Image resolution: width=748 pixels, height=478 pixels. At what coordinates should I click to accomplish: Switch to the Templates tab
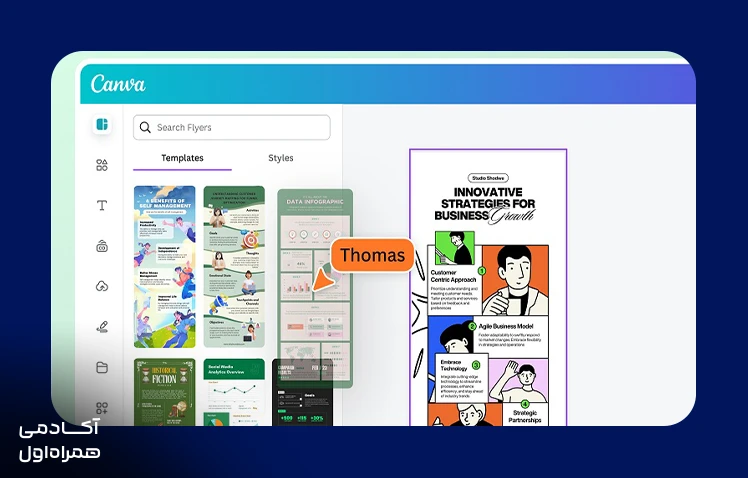(x=182, y=158)
